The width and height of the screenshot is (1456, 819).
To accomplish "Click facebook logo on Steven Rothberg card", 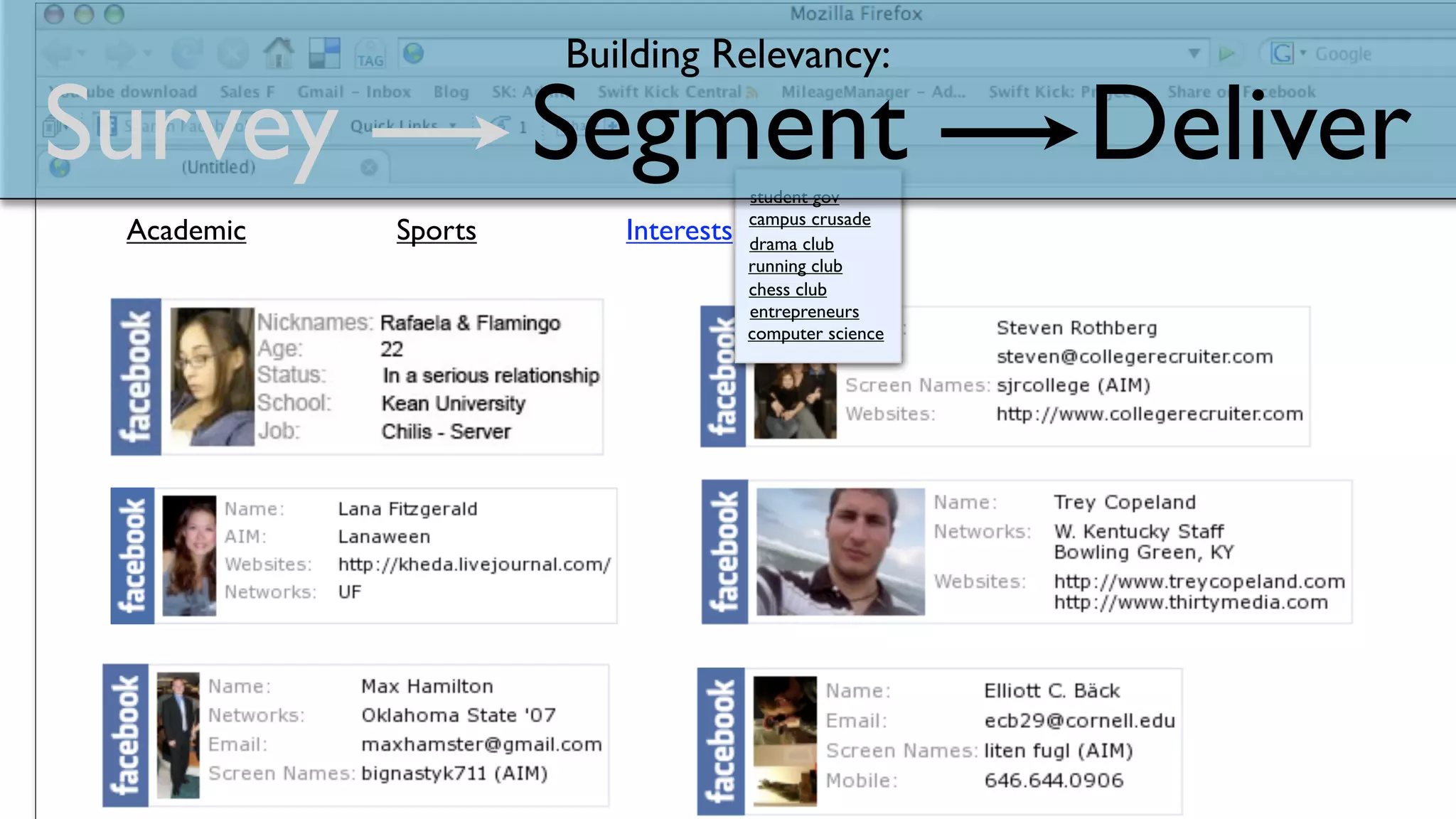I will pyautogui.click(x=723, y=377).
